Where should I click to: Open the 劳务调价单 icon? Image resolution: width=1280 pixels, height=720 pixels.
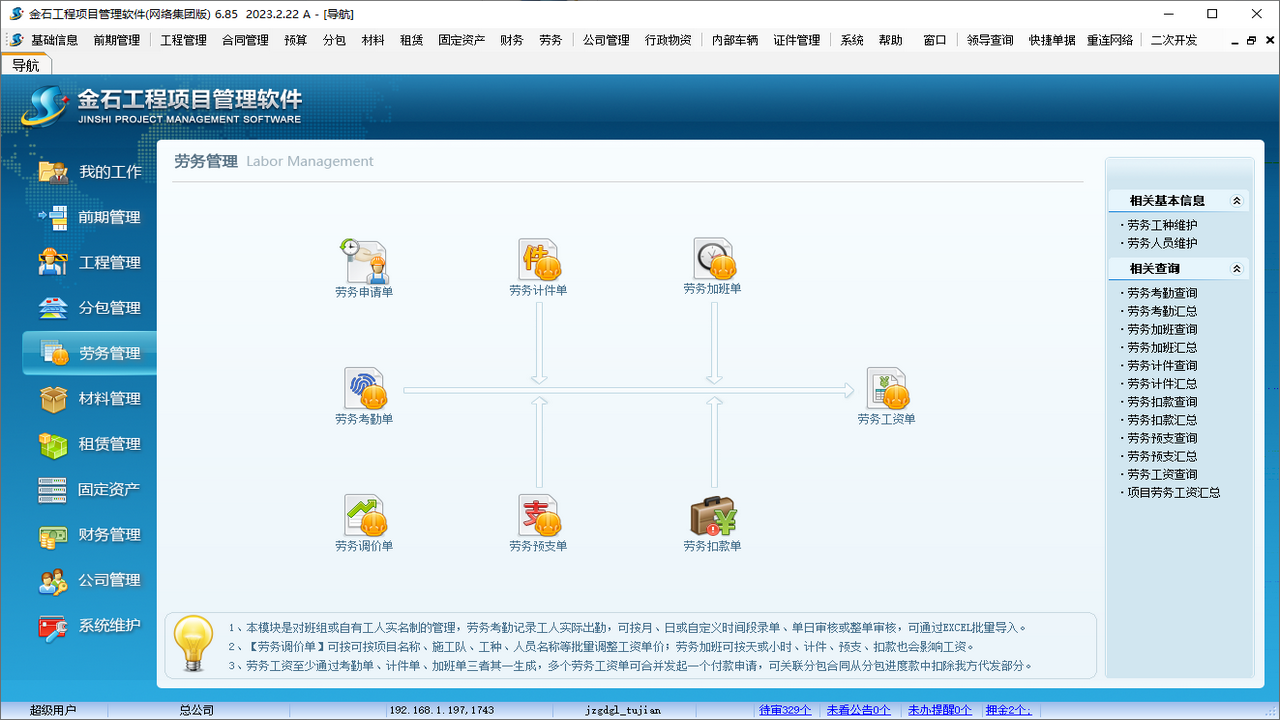(x=364, y=516)
